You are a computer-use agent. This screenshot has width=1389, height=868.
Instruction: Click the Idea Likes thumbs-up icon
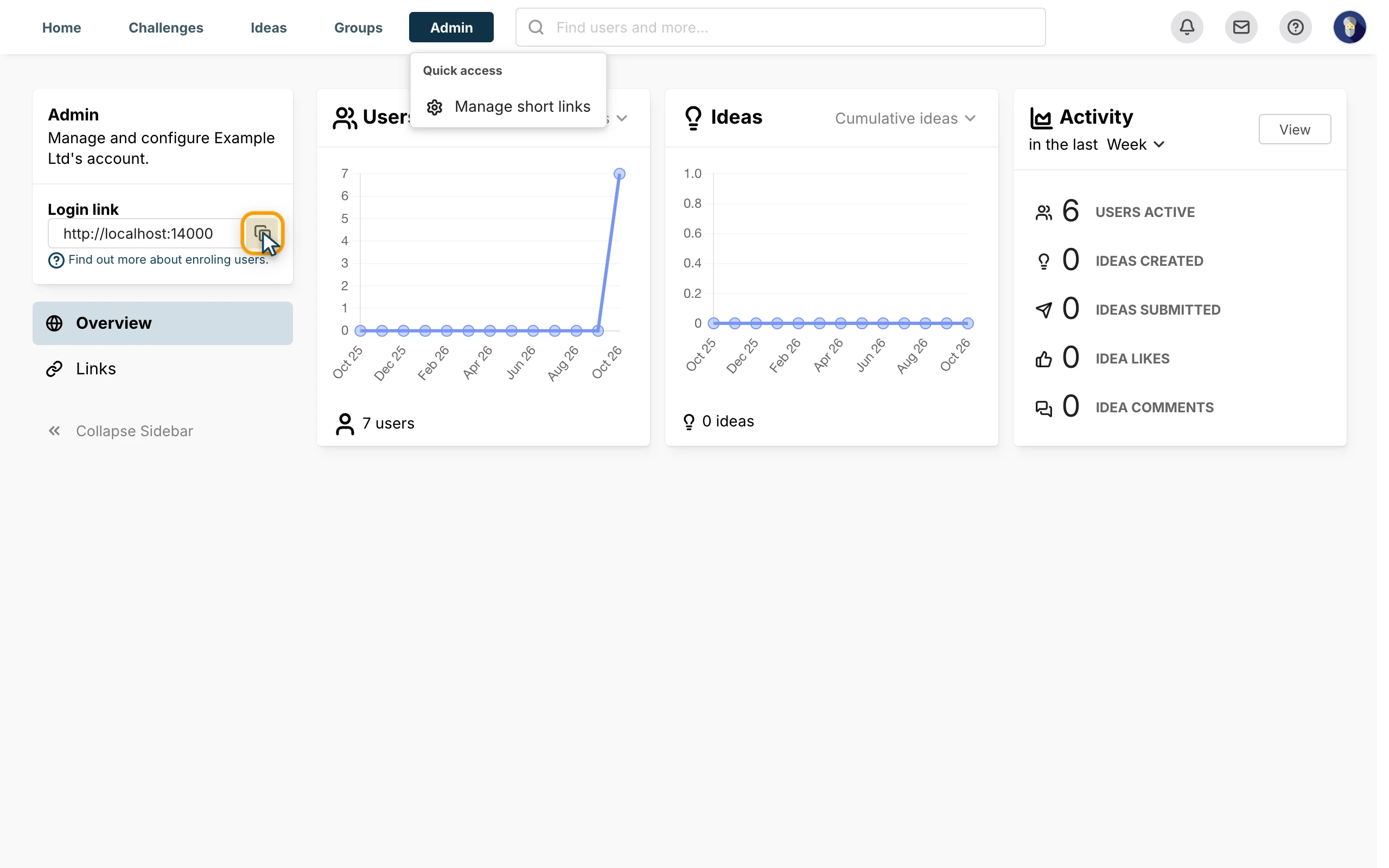click(x=1043, y=359)
